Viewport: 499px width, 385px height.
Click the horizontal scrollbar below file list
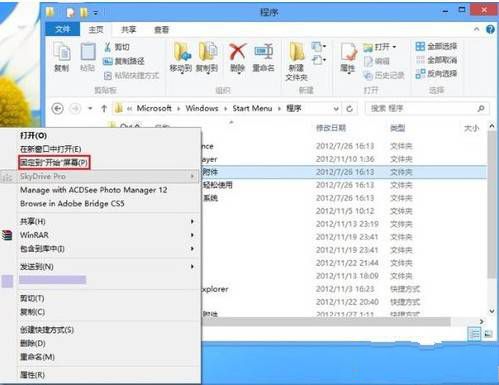point(326,322)
